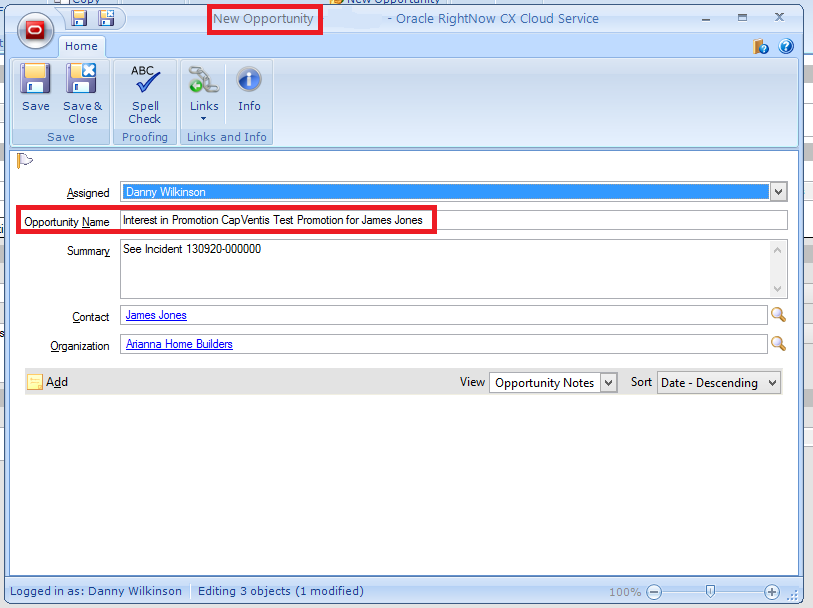Image resolution: width=813 pixels, height=608 pixels.
Task: Open the Sort Date - Descending dropdown
Action: tap(771, 382)
